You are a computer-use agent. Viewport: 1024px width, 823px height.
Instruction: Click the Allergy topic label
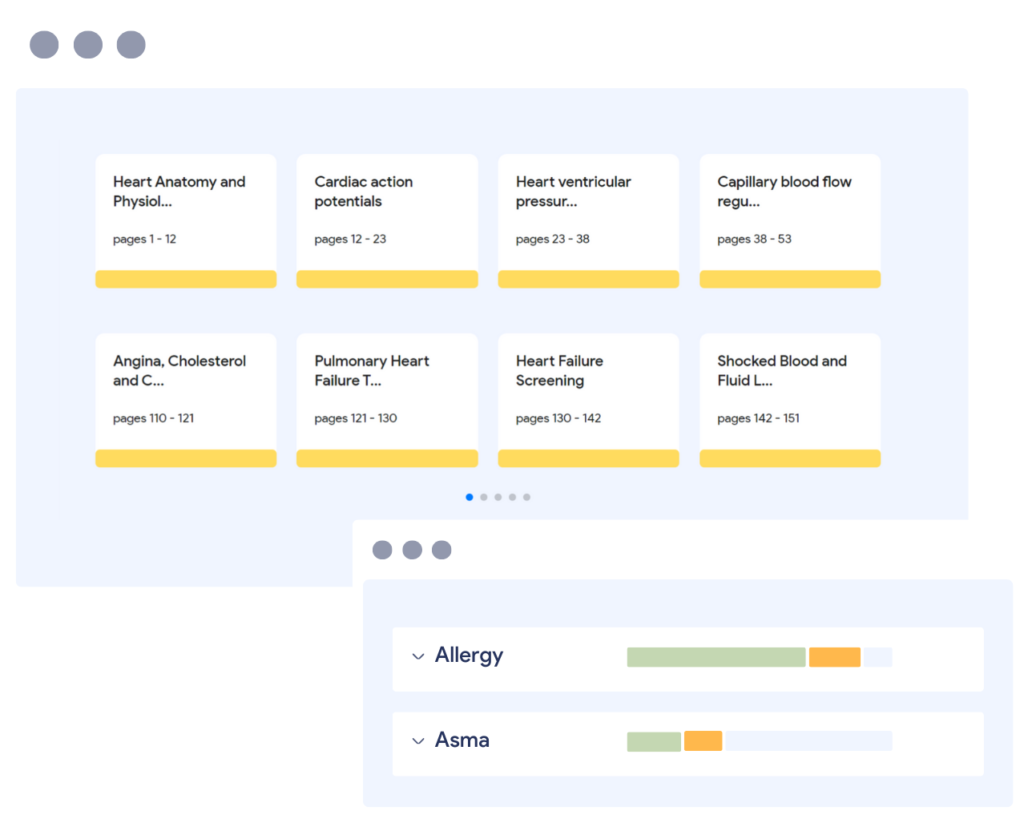469,656
